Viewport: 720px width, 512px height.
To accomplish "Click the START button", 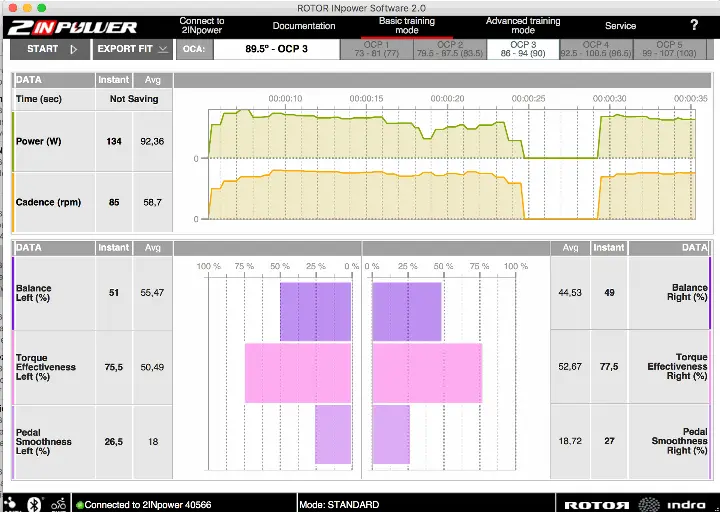I will (x=50, y=49).
